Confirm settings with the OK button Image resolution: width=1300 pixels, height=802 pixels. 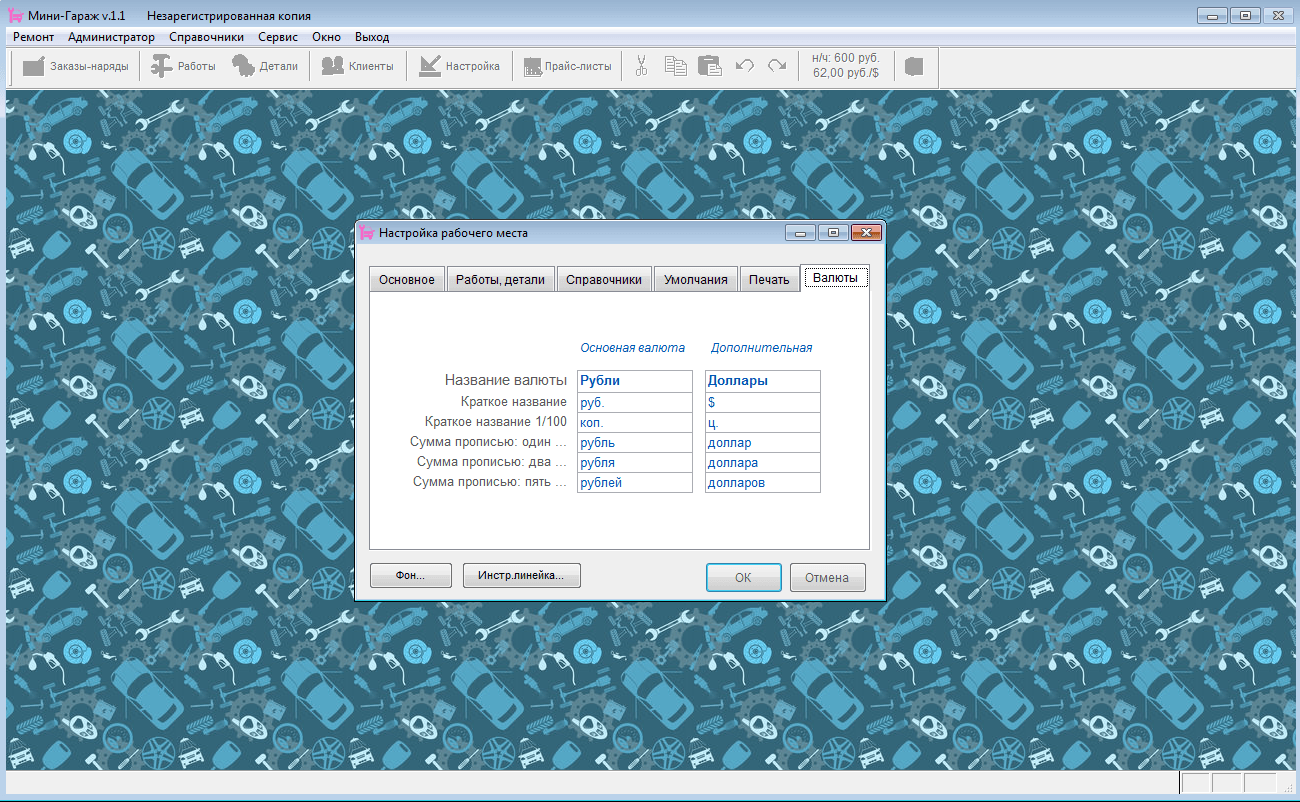[x=743, y=577]
